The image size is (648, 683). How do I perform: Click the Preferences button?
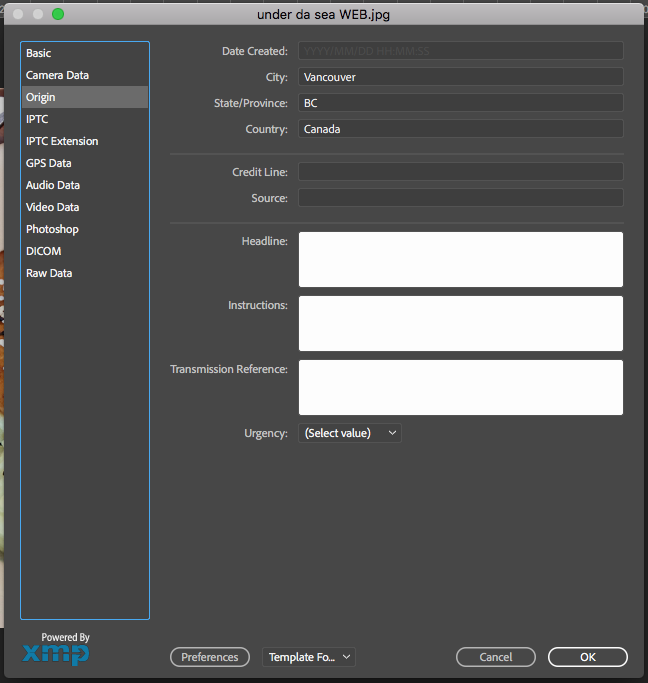[210, 657]
